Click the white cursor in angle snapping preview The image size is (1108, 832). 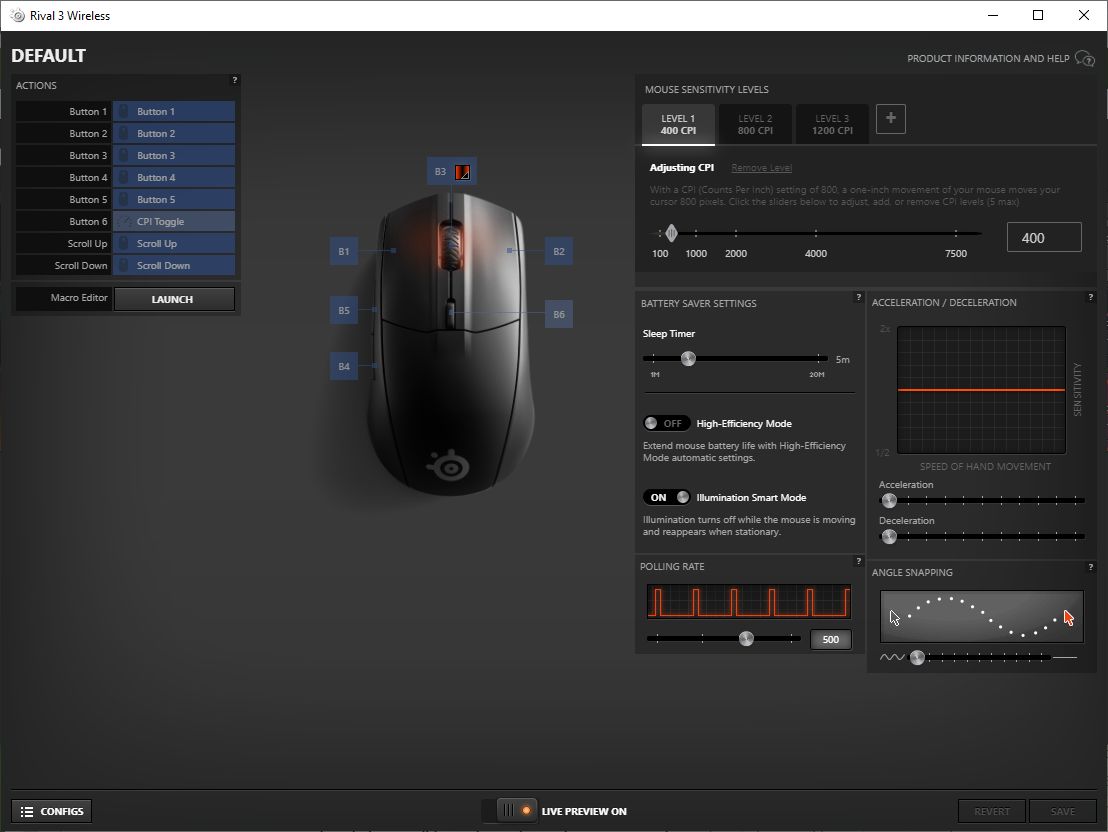click(x=895, y=618)
